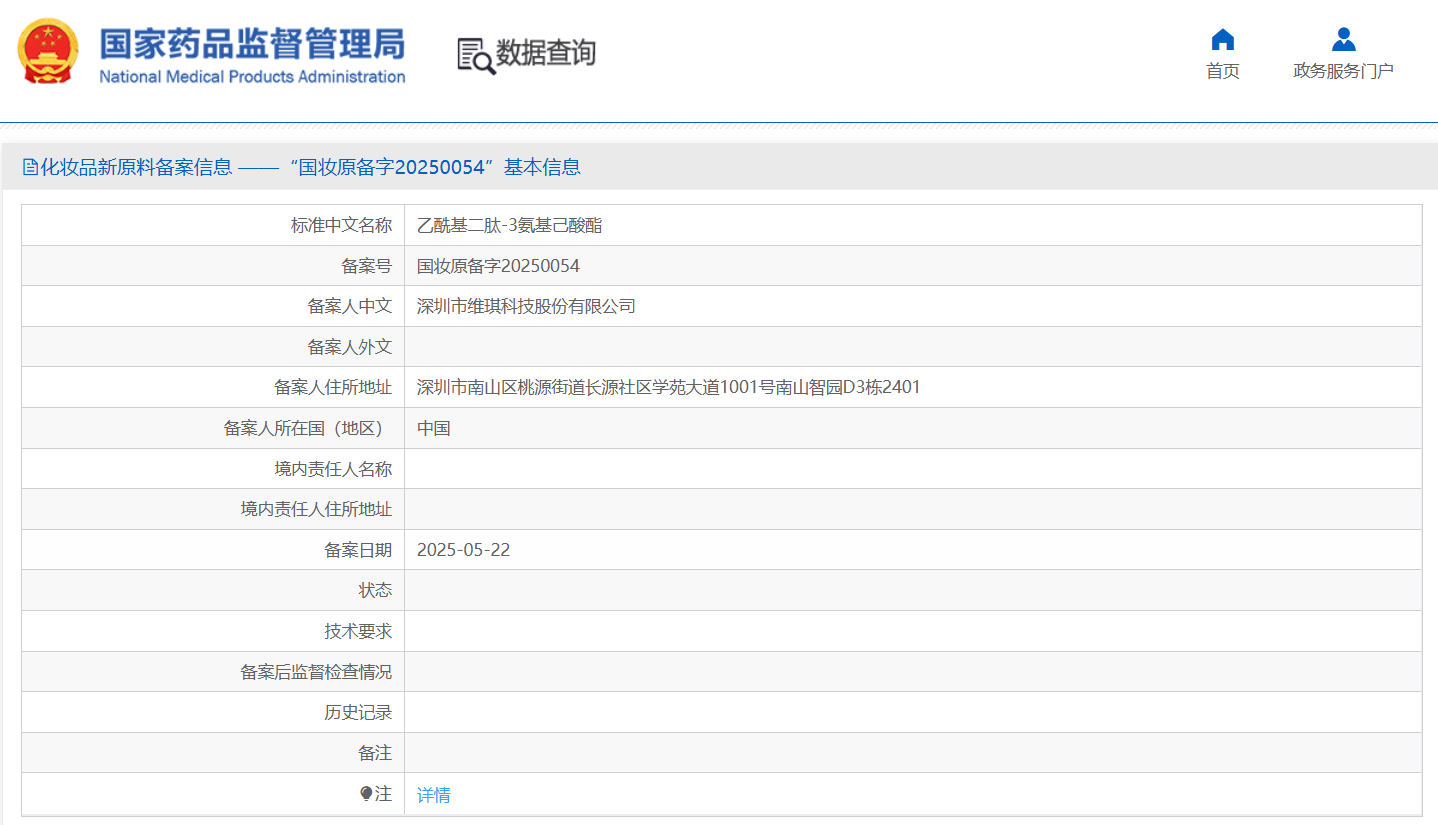Click the label 备案人中文
Image resolution: width=1438 pixels, height=825 pixels.
[x=350, y=307]
